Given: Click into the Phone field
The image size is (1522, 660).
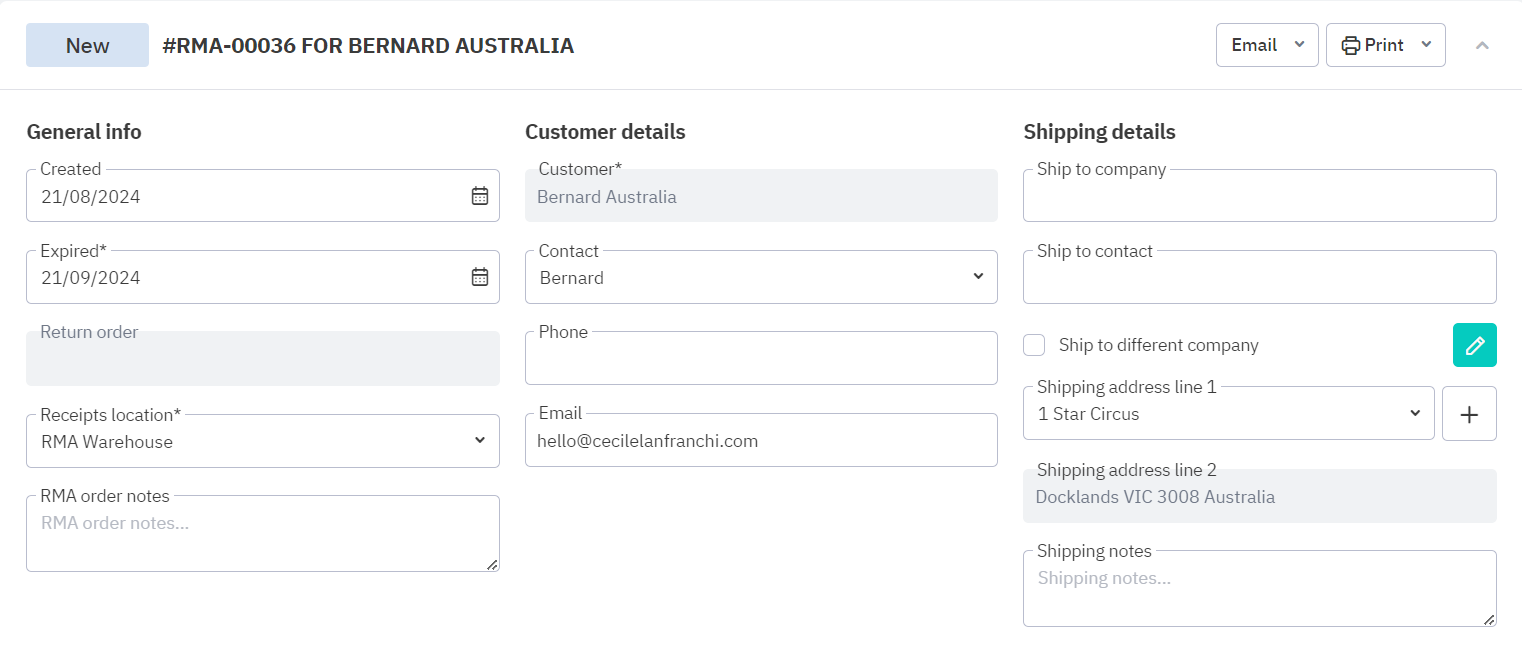Looking at the screenshot, I should pos(761,360).
